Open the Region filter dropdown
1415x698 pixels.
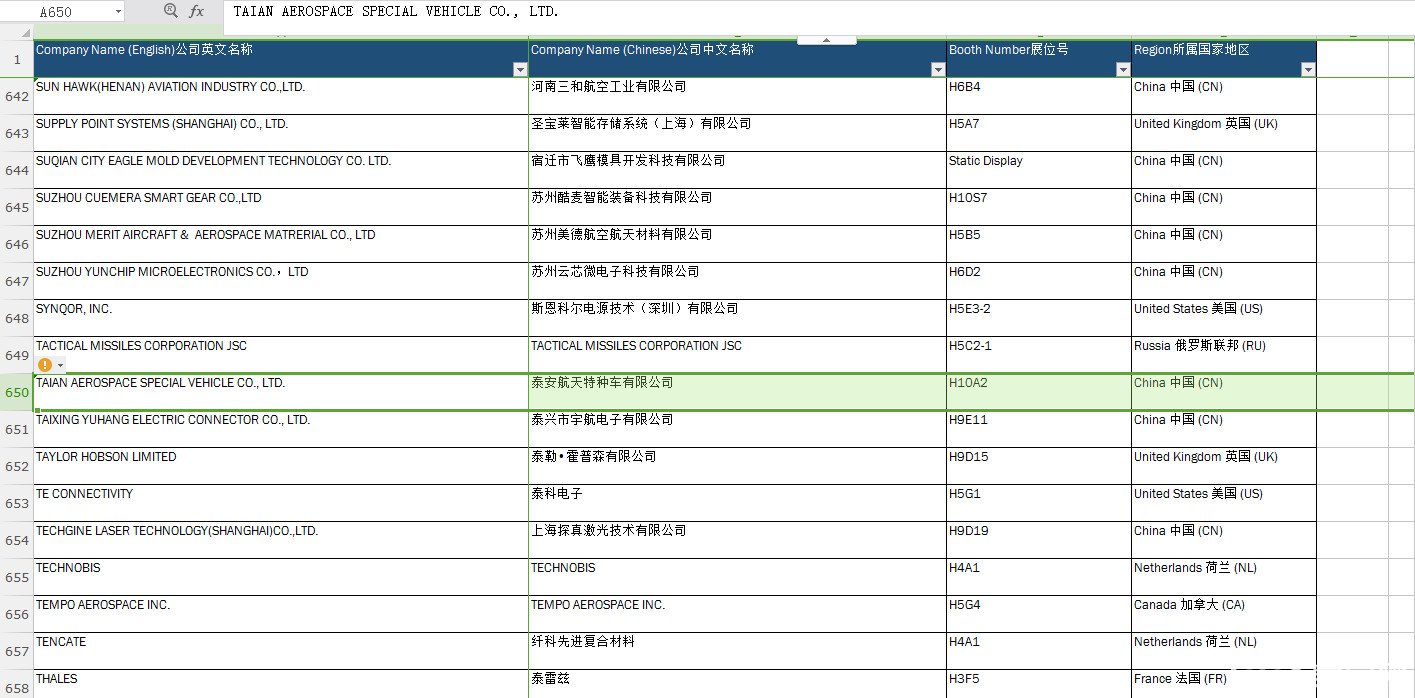click(1308, 69)
